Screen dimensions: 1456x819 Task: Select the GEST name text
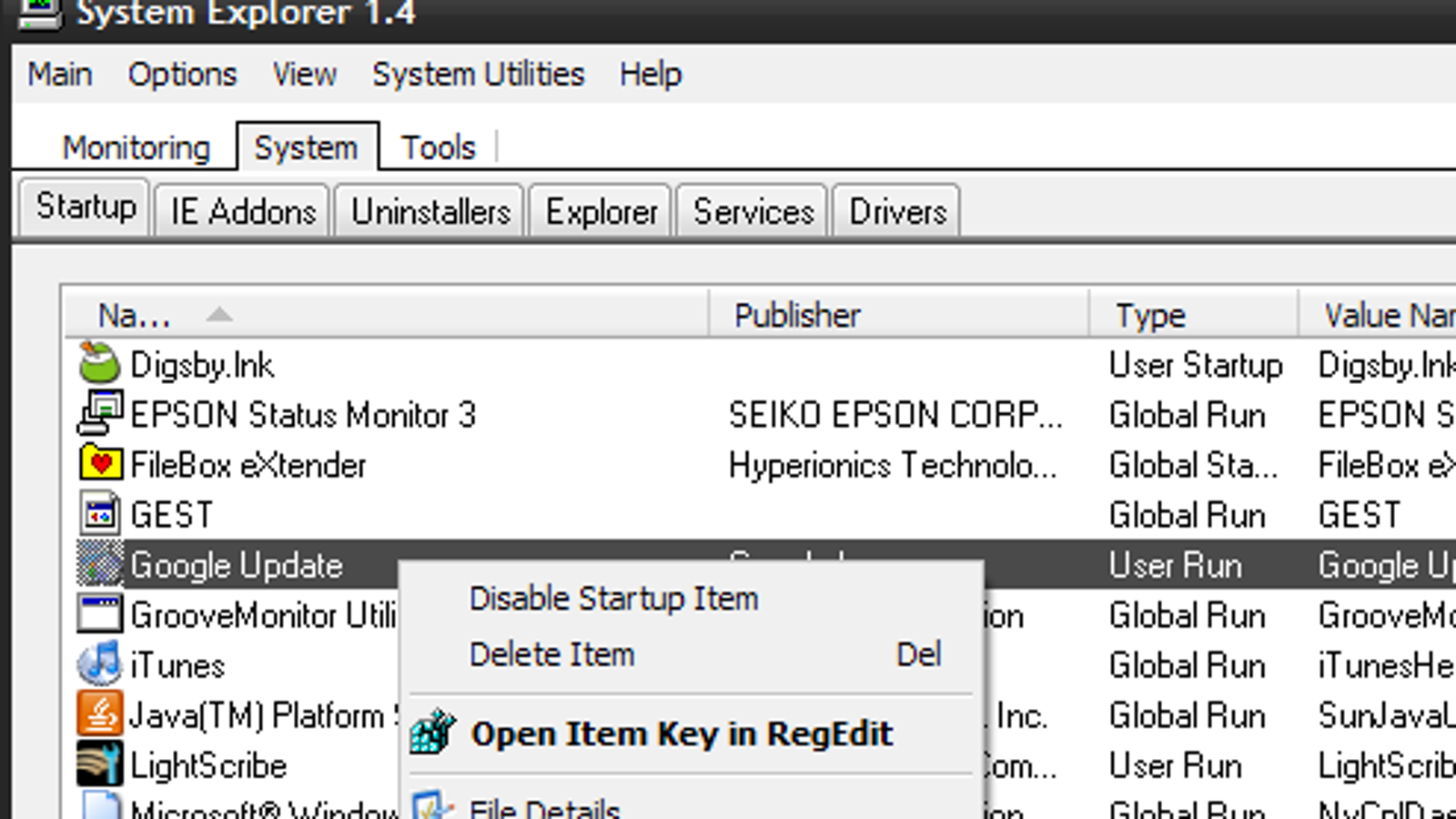click(x=171, y=515)
